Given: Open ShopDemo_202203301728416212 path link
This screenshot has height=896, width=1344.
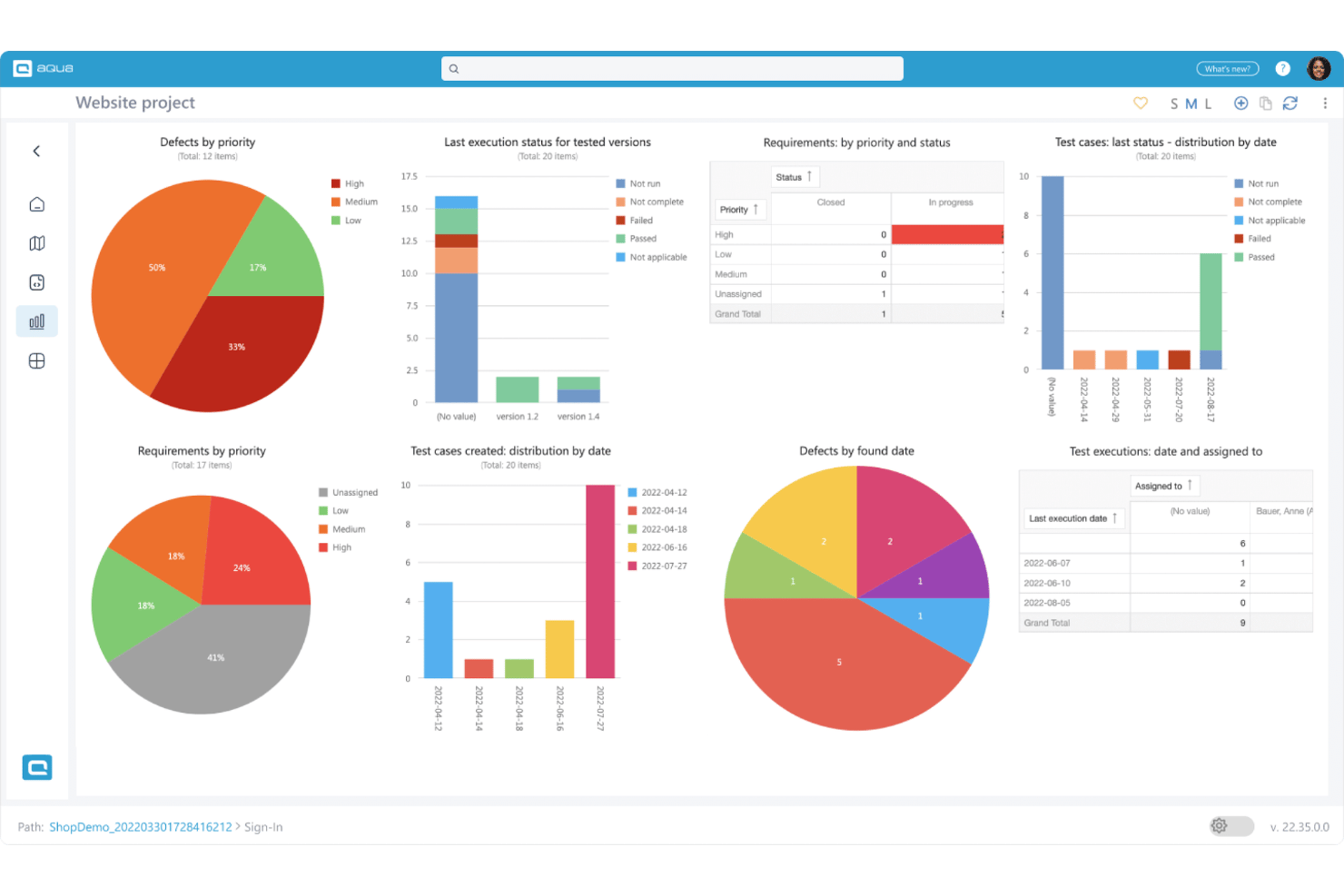Looking at the screenshot, I should [x=141, y=827].
